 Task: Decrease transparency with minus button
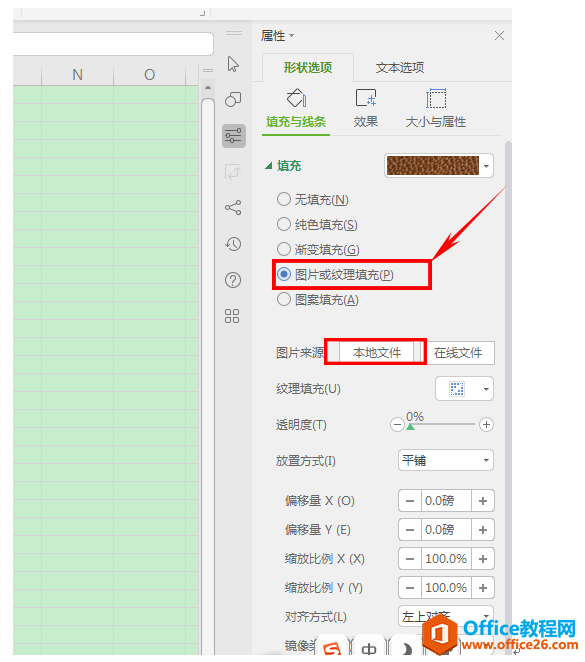coord(397,424)
